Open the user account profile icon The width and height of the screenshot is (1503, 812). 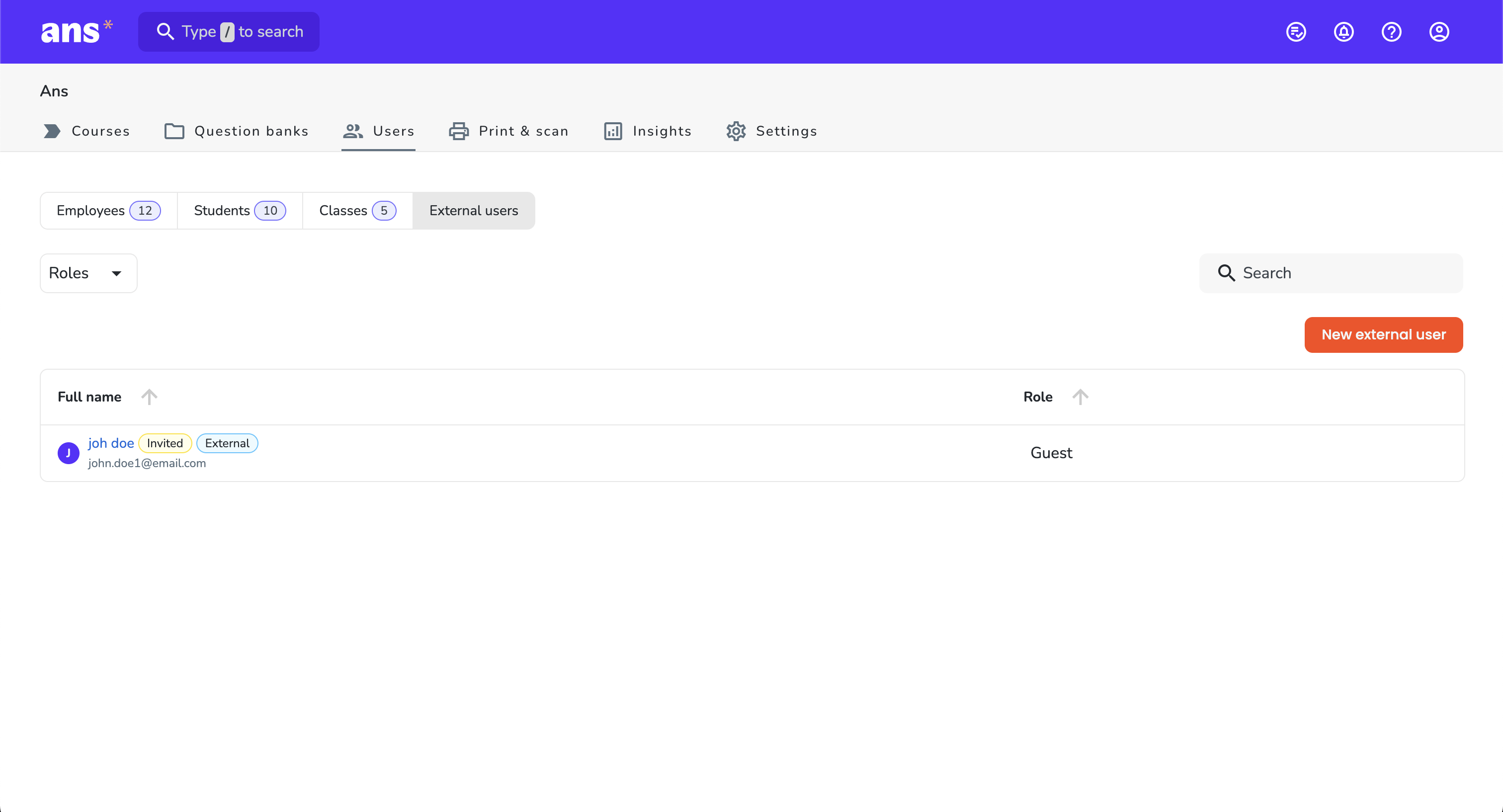1439,31
